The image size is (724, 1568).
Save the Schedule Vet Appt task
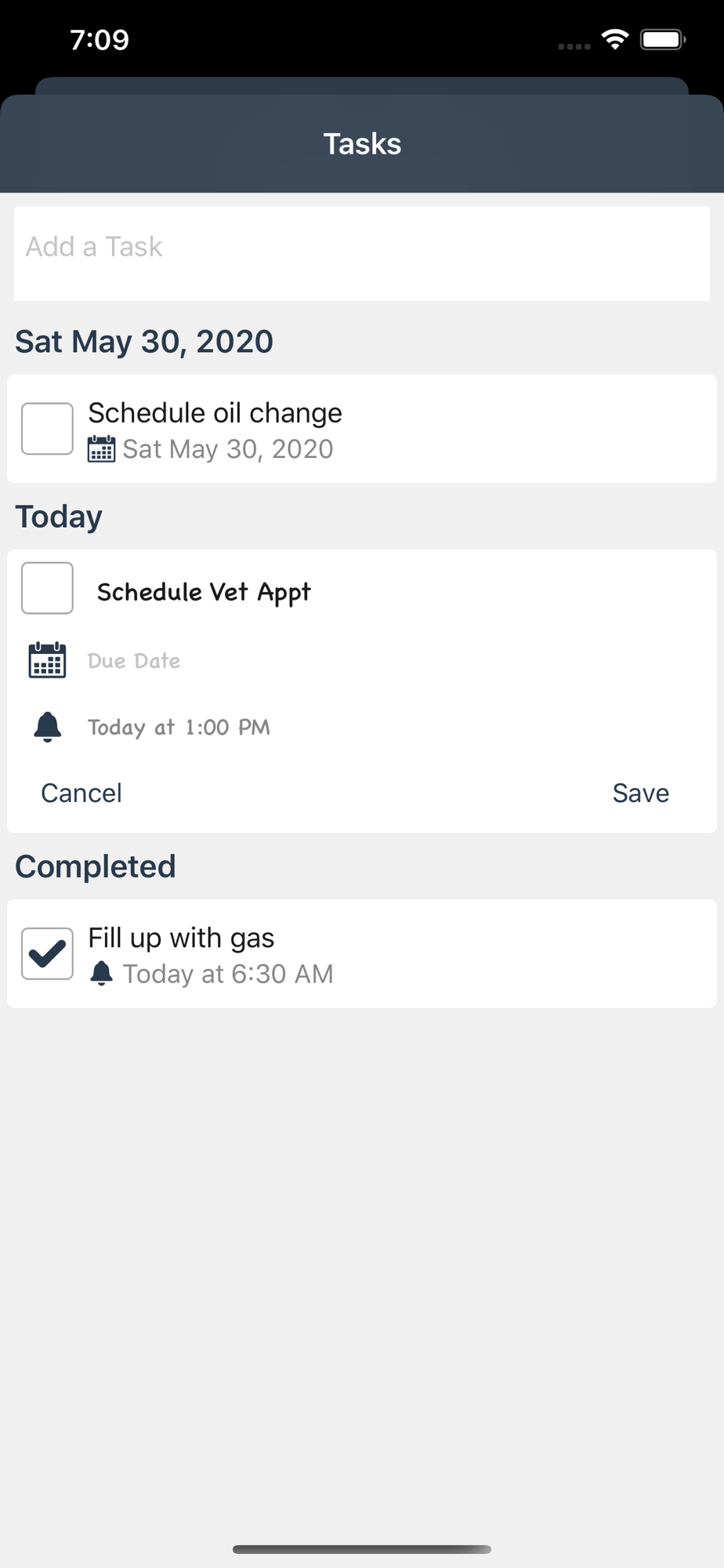click(640, 793)
